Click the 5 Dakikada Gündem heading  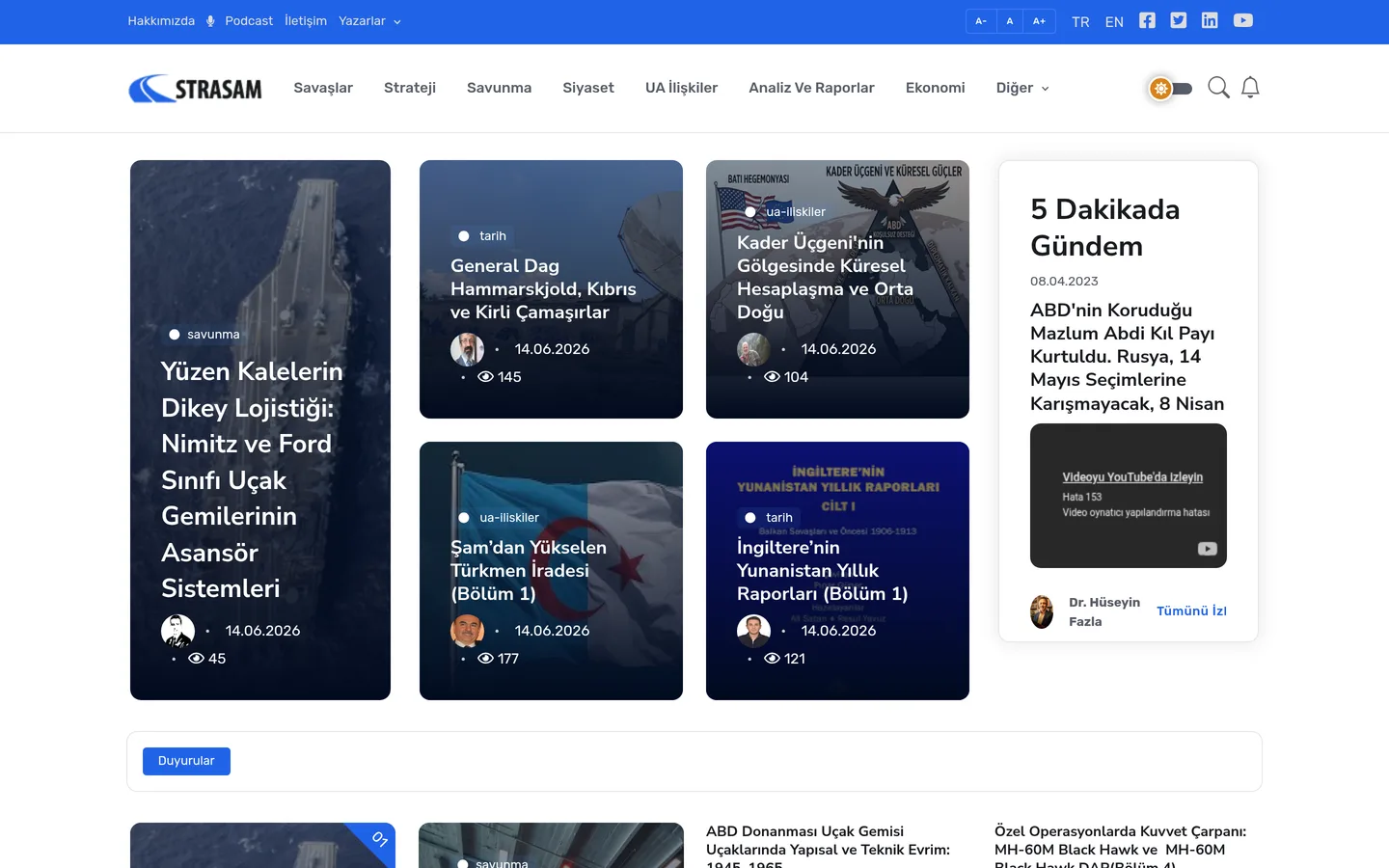coord(1104,228)
